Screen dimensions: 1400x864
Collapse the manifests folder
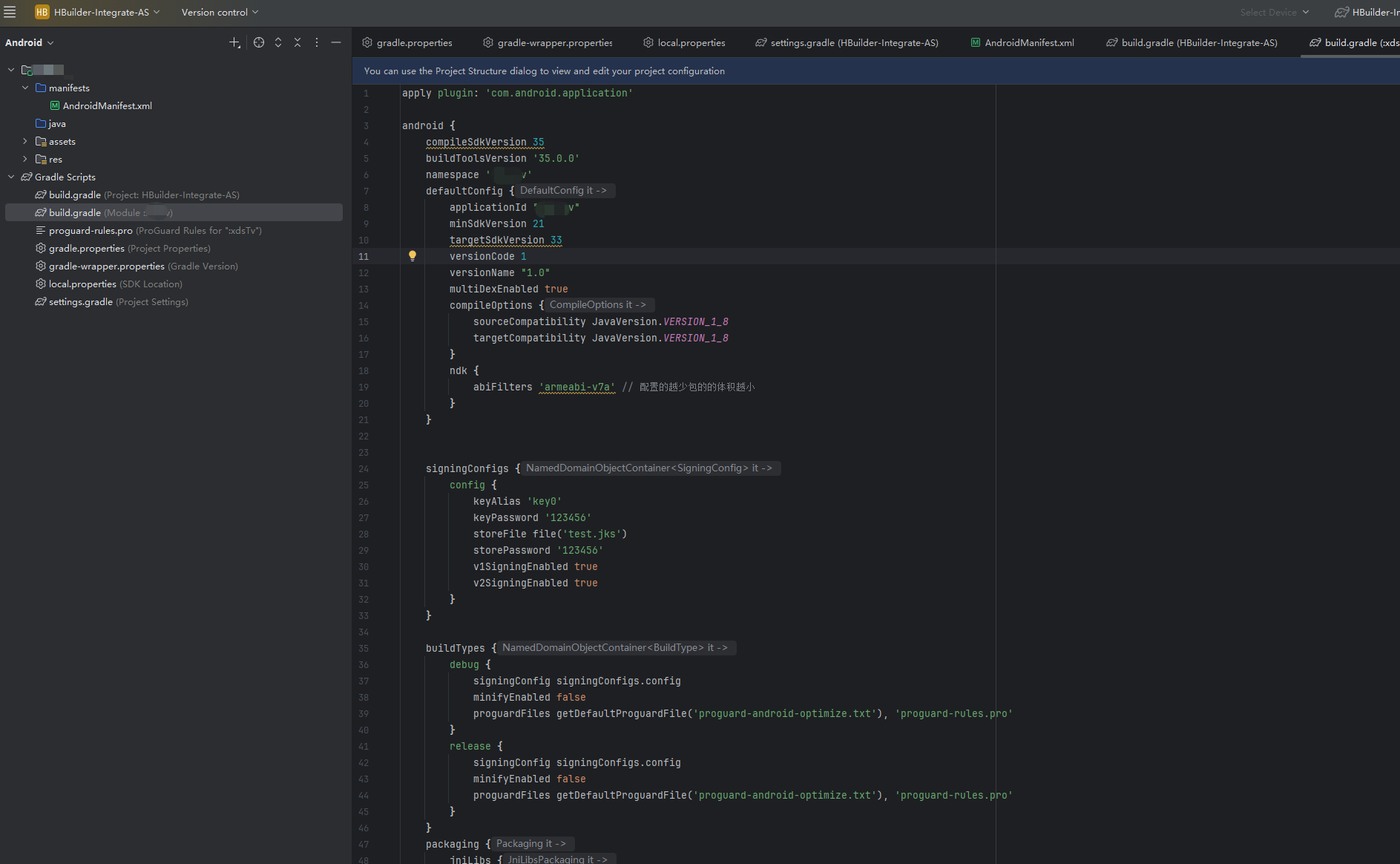point(25,88)
